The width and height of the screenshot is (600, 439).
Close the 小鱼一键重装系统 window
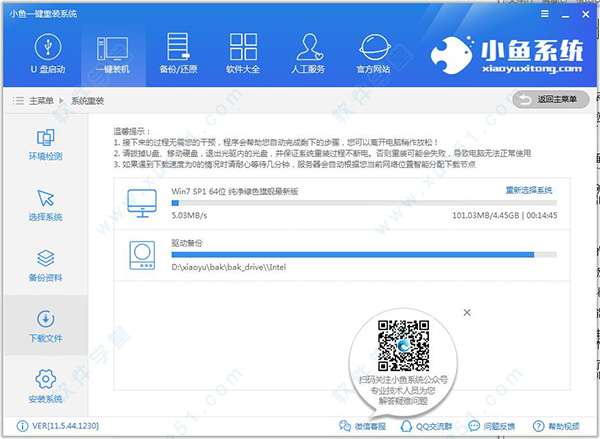585,15
